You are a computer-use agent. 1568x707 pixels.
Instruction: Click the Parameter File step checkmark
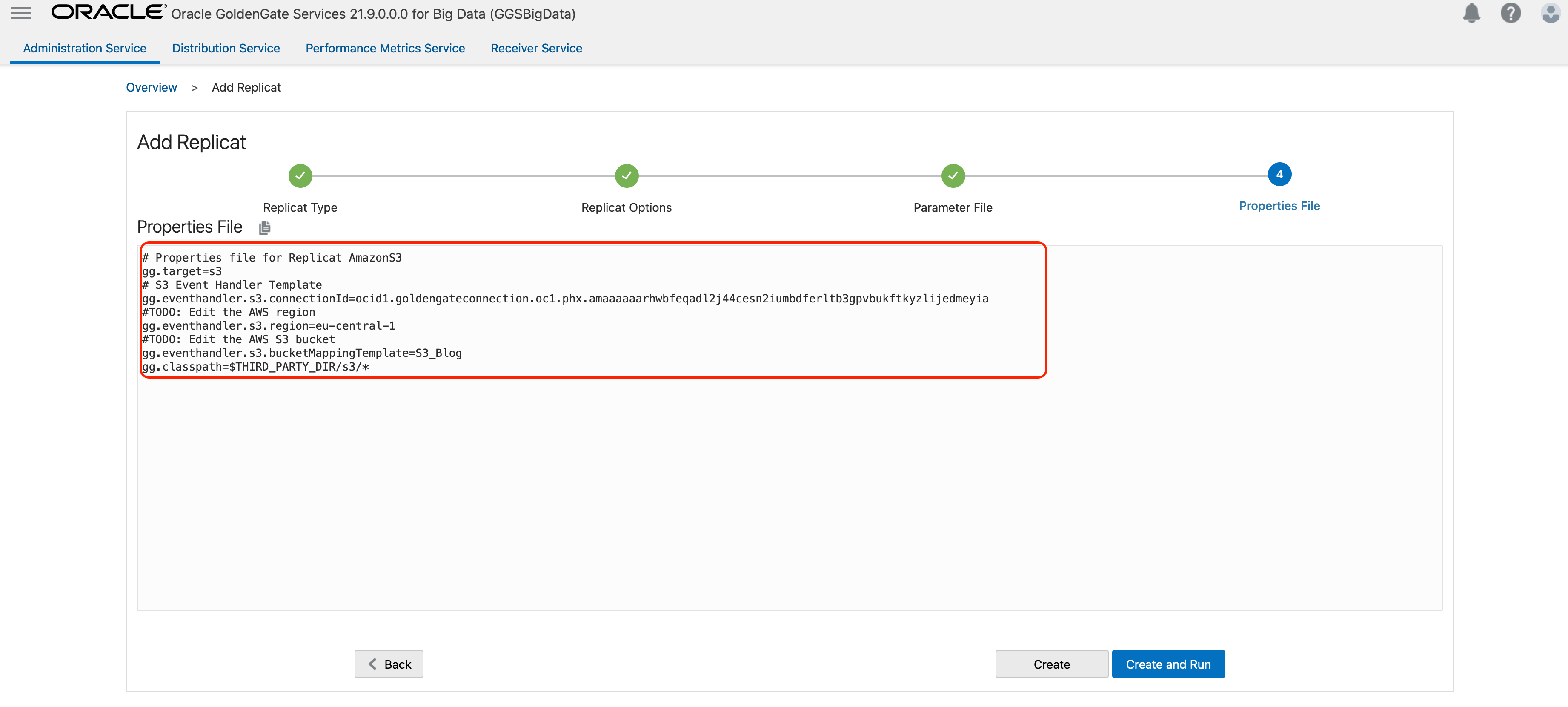tap(953, 175)
